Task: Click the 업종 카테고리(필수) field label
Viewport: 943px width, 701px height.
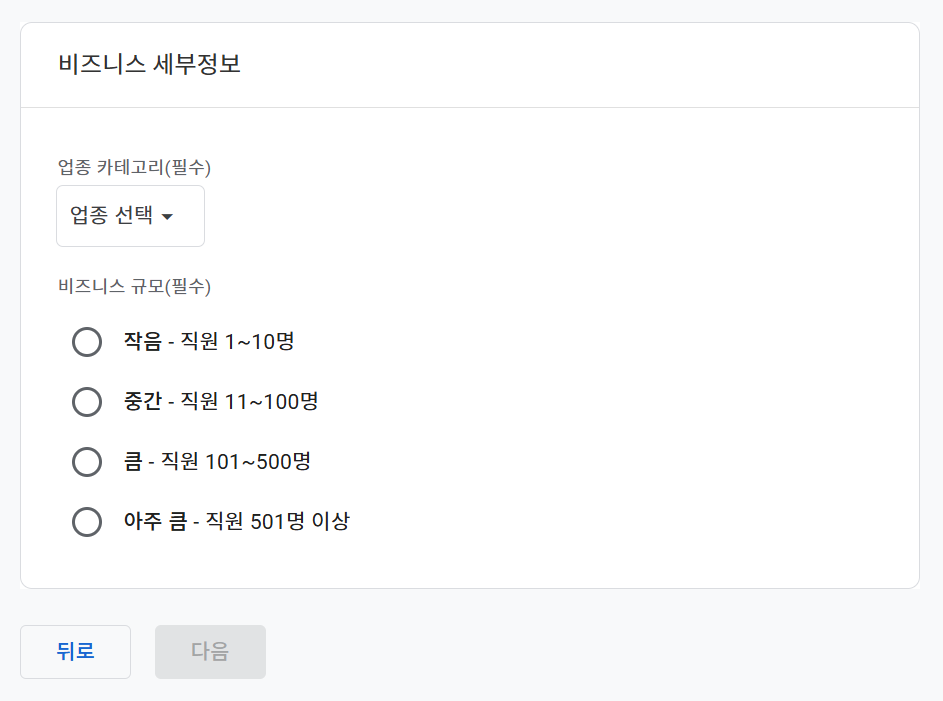Action: [134, 167]
